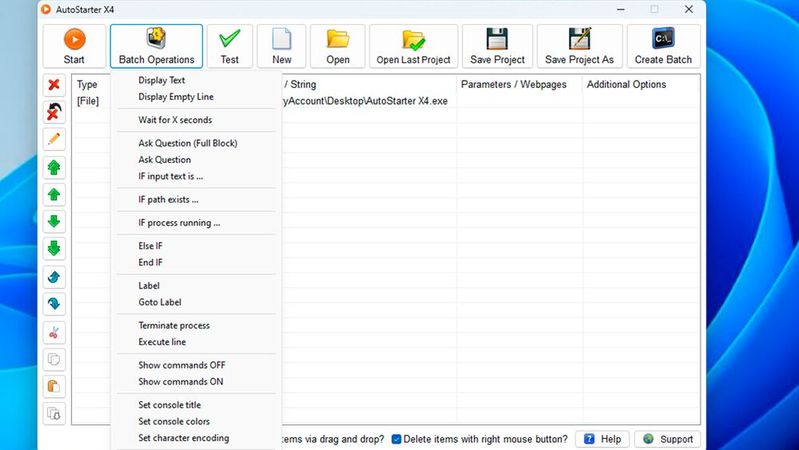
Task: Move item to top with double up arrow
Action: click(54, 167)
